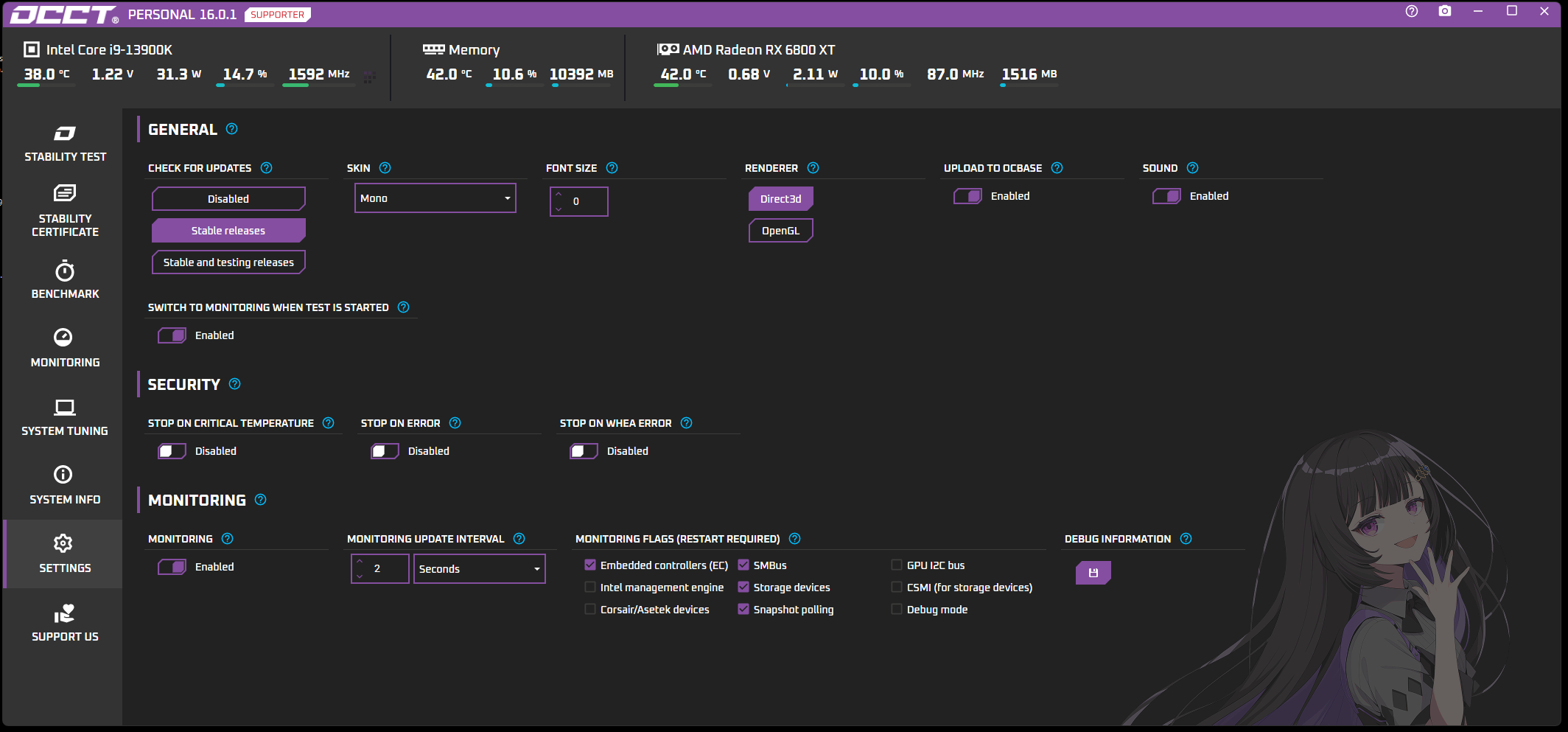Image resolution: width=1568 pixels, height=732 pixels.
Task: Open the Stability Certificate section
Action: pos(65,212)
